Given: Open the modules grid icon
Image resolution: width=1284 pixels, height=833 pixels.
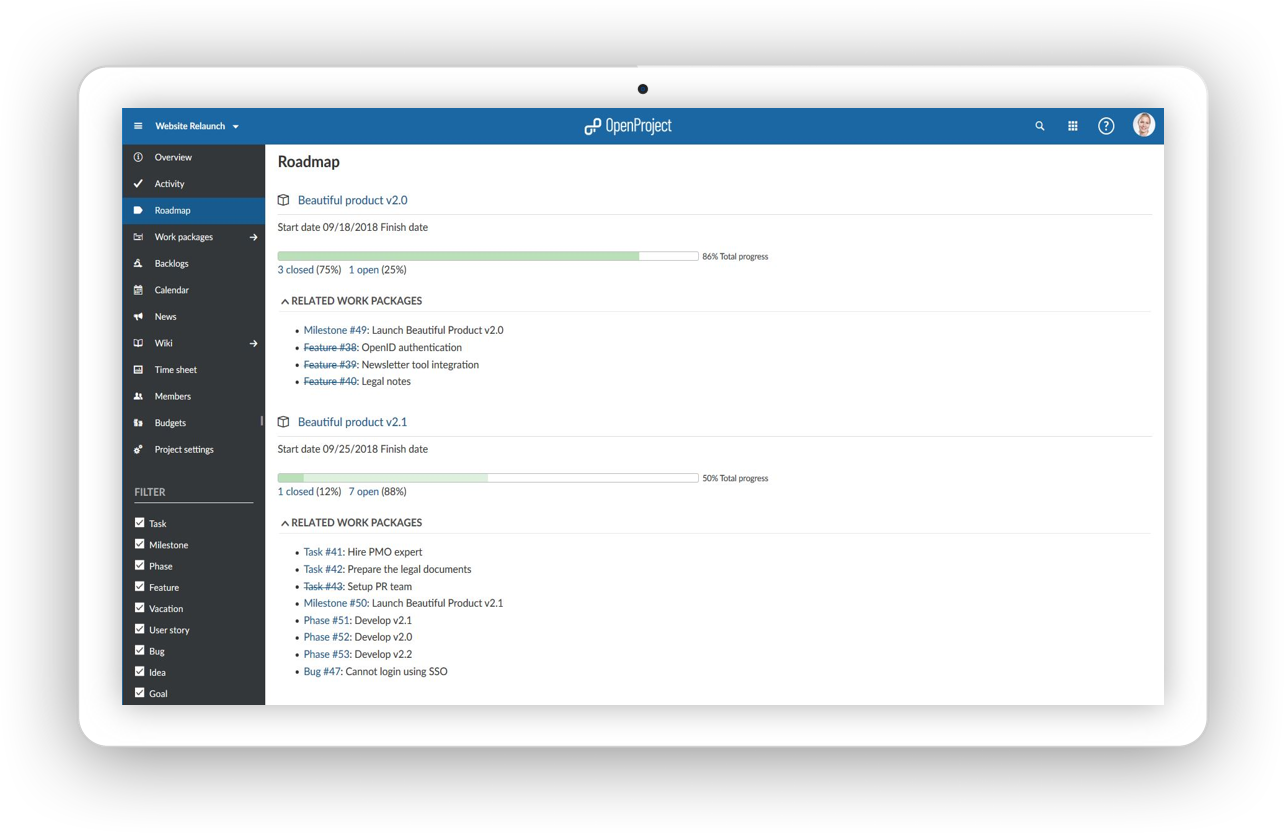Looking at the screenshot, I should 1073,126.
